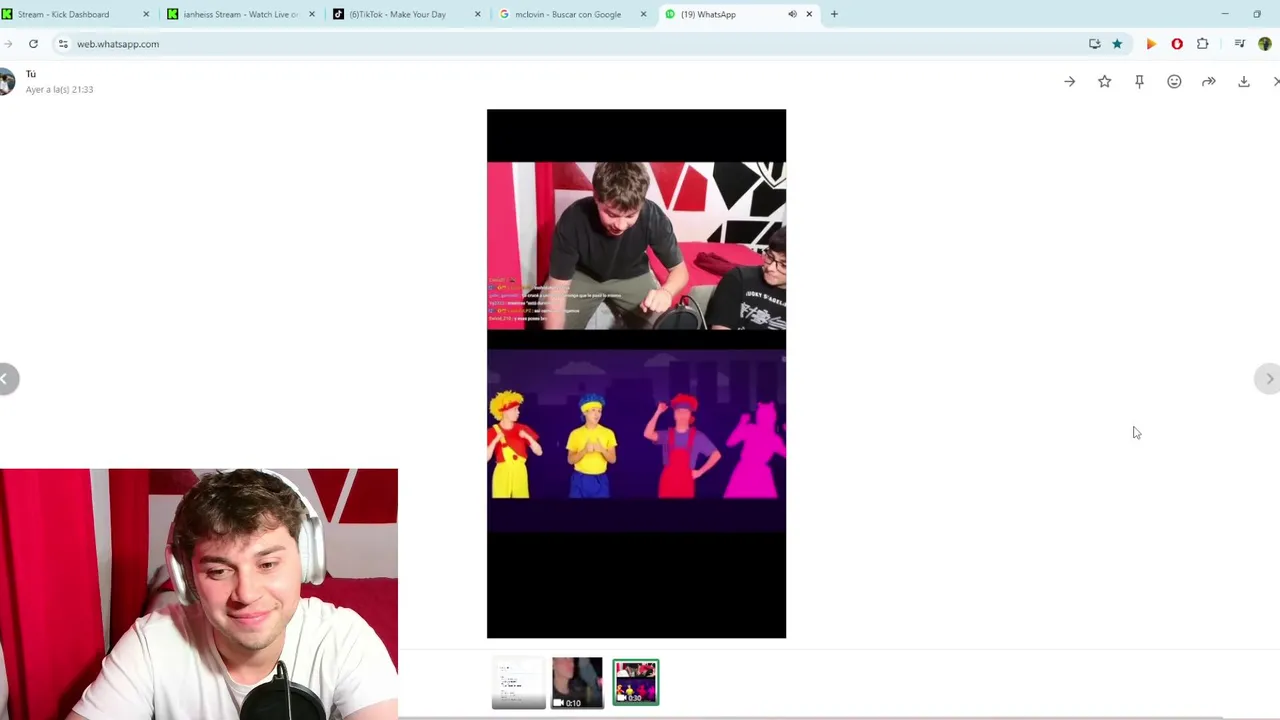This screenshot has height=720, width=1280.
Task: Pin the media message
Action: click(1139, 81)
